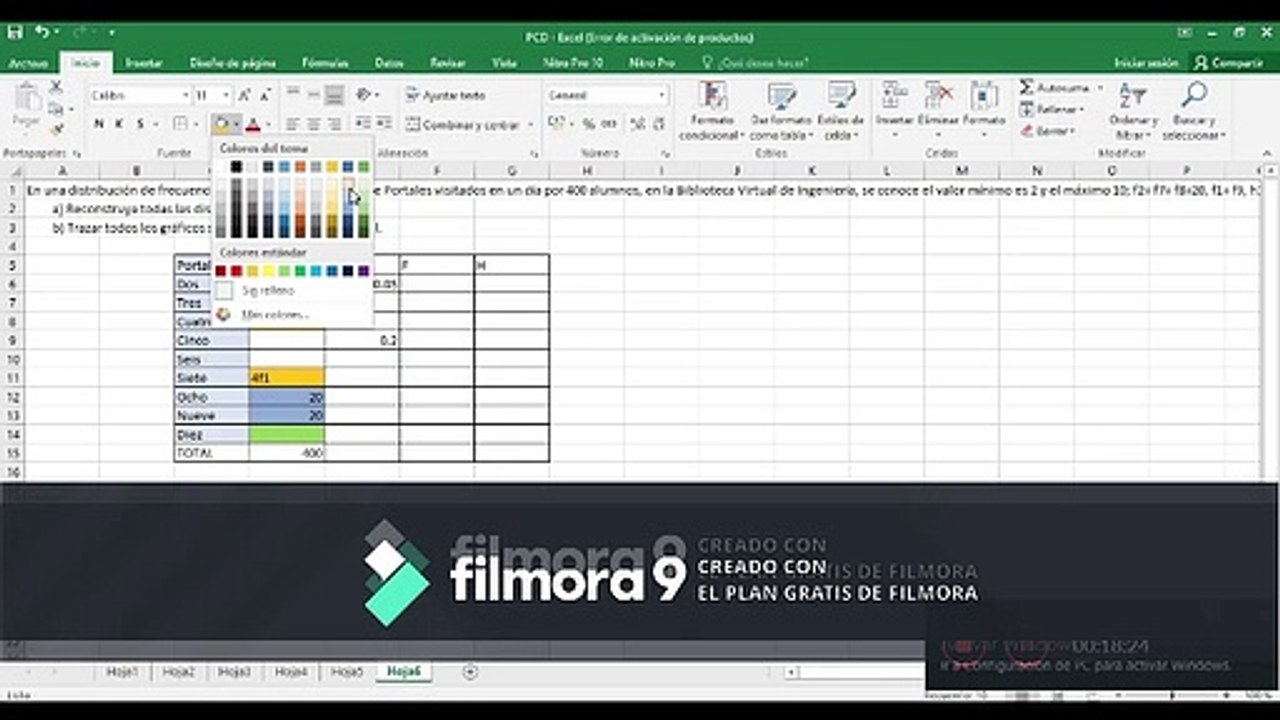Image resolution: width=1280 pixels, height=720 pixels.
Task: Expand the Combinar y centrar dropdown arrow
Action: click(529, 125)
